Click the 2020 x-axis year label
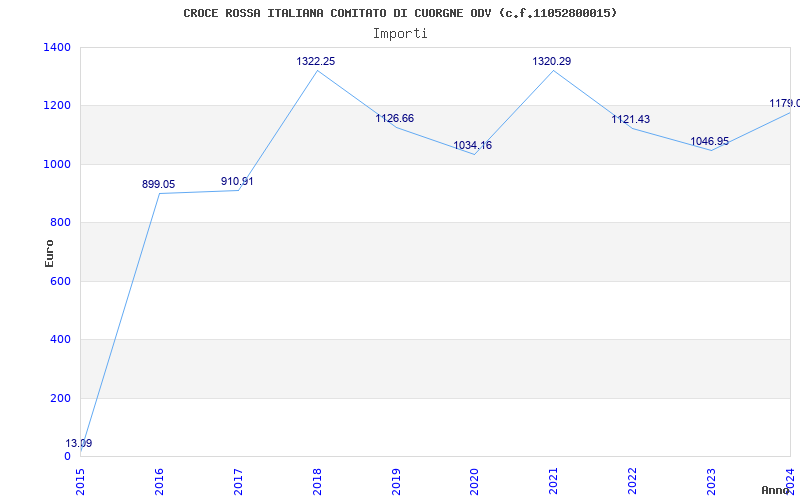The height and width of the screenshot is (500, 800). 474,481
